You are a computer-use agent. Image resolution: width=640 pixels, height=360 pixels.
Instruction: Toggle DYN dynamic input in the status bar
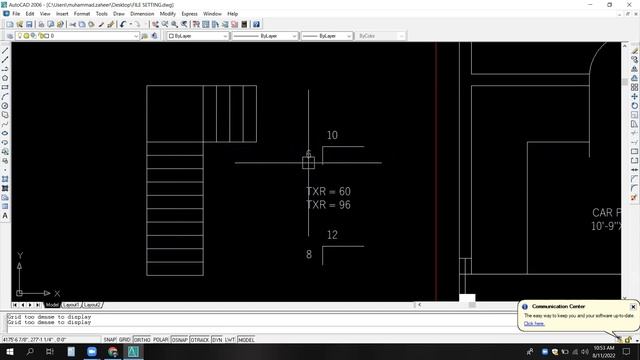click(217, 340)
